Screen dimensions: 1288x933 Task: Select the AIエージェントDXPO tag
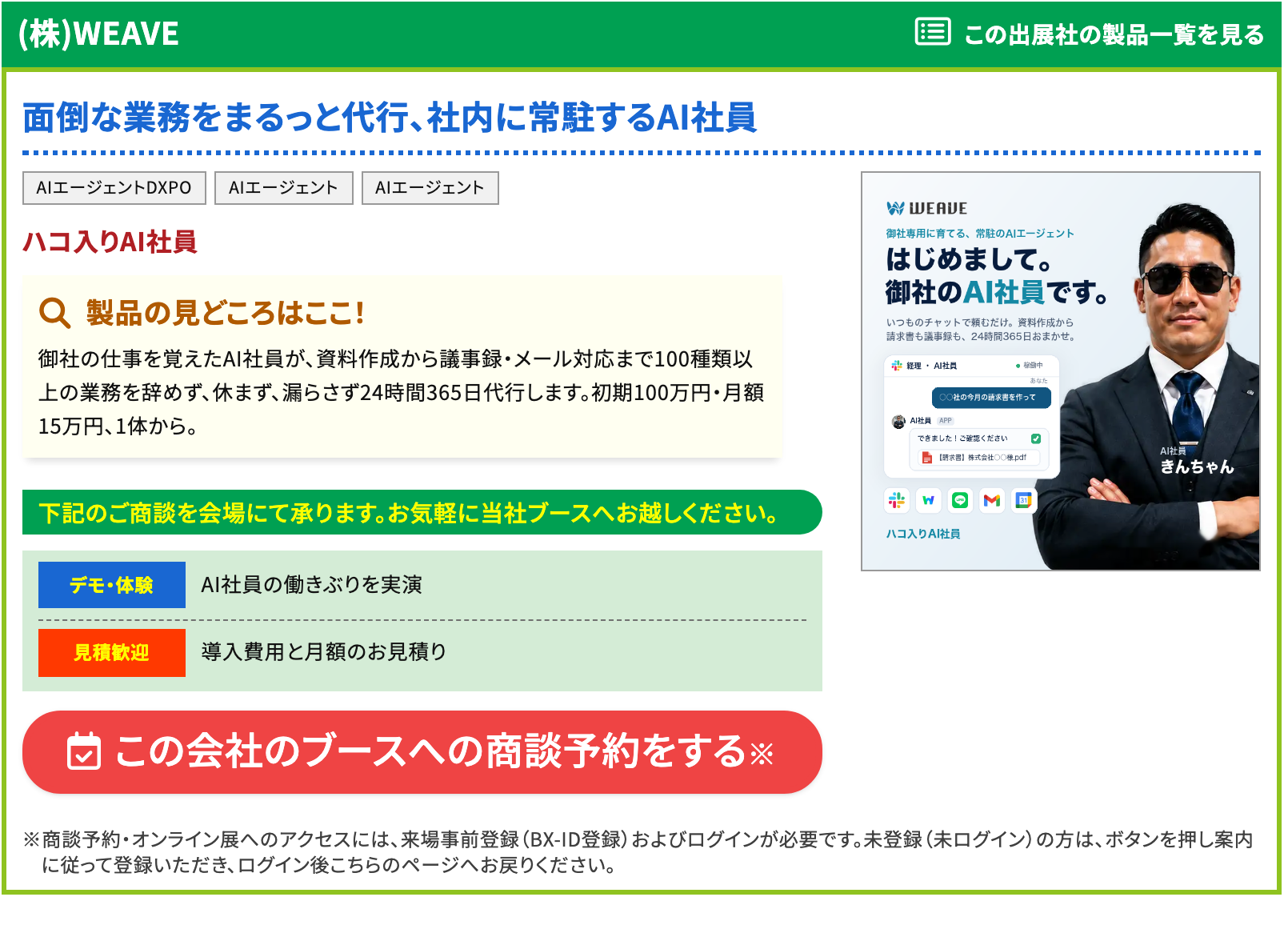114,188
